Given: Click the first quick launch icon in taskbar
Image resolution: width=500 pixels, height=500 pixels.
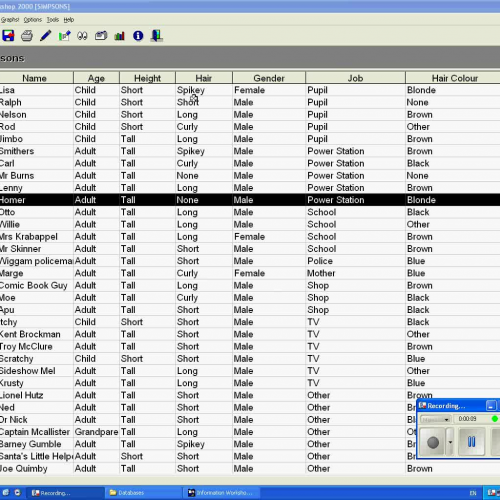Looking at the screenshot, I should click(x=6, y=492).
